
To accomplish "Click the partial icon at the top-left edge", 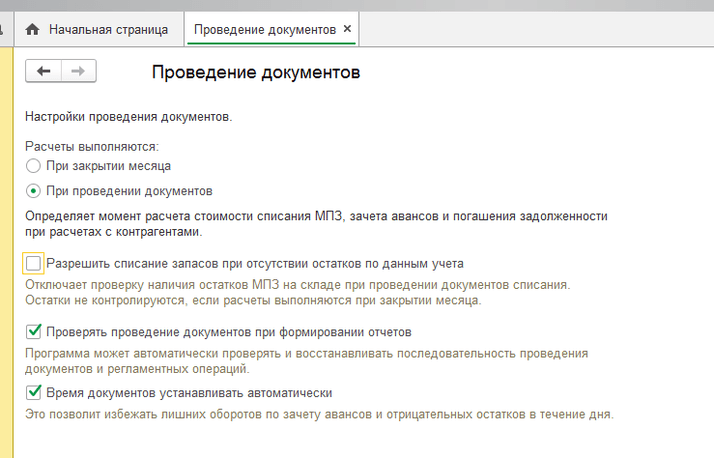I will click(3, 30).
